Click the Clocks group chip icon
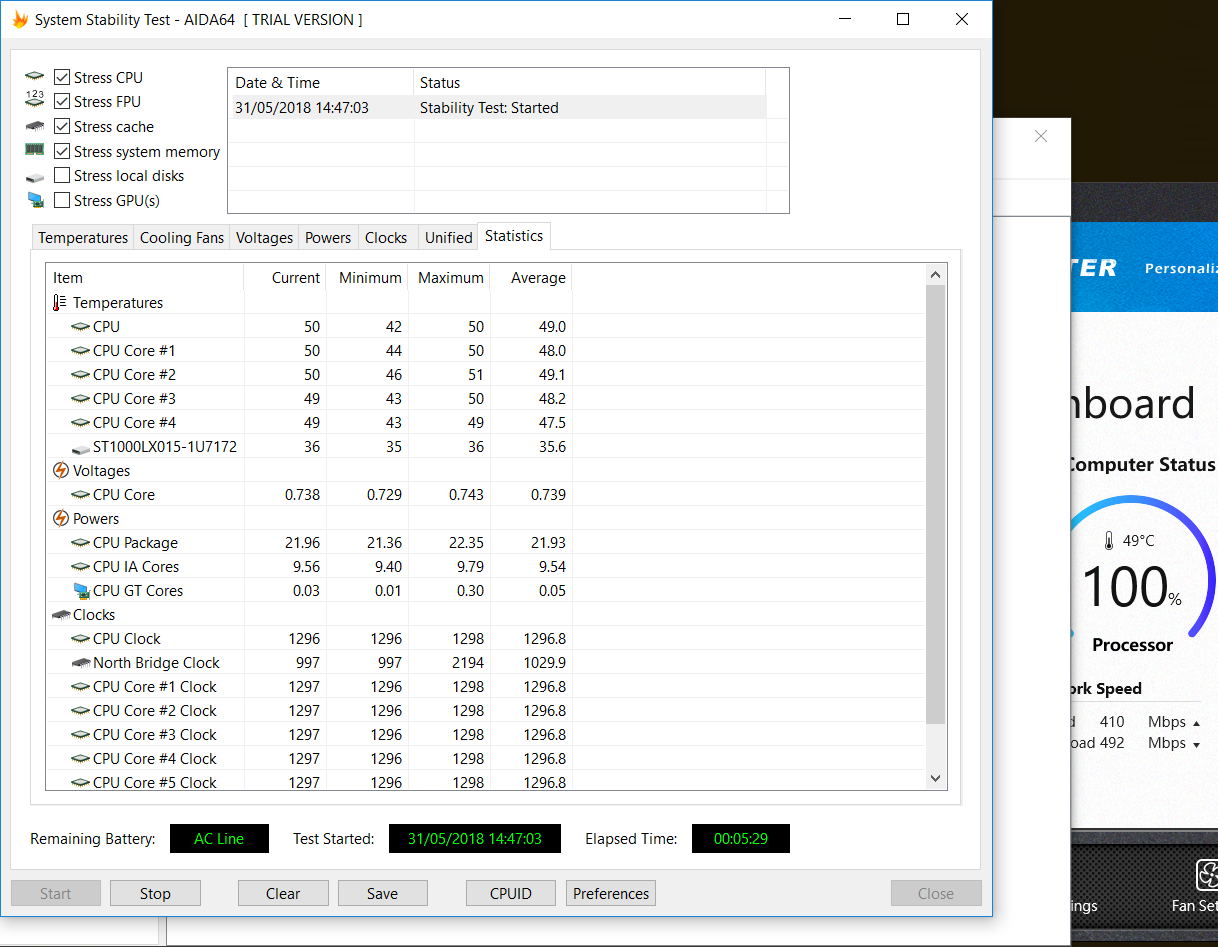Viewport: 1218px width, 947px height. click(61, 615)
